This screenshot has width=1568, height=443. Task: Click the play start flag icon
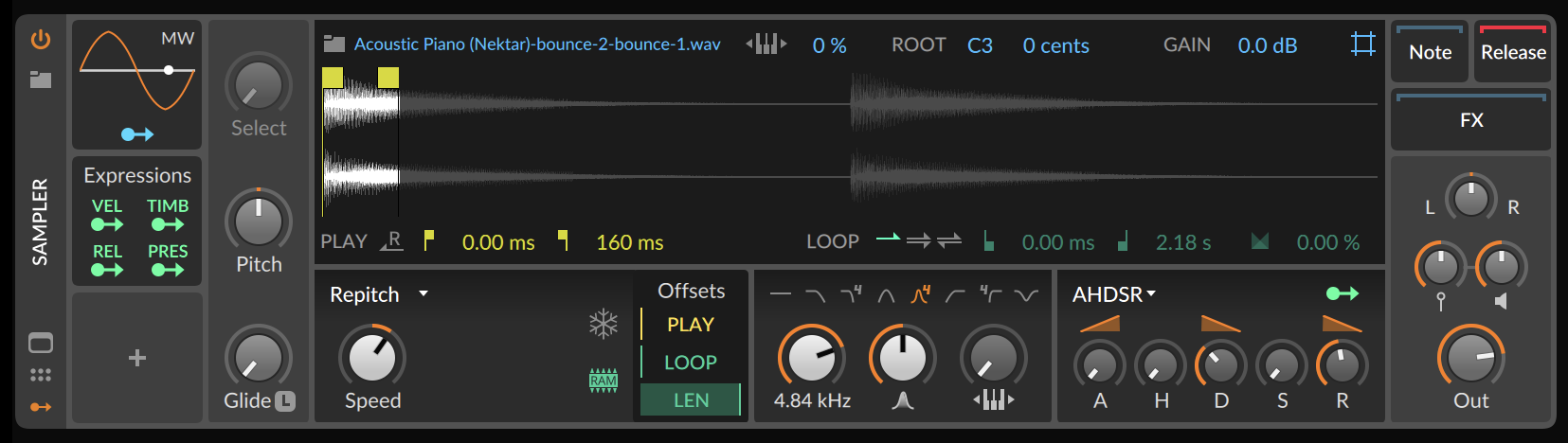coord(429,241)
